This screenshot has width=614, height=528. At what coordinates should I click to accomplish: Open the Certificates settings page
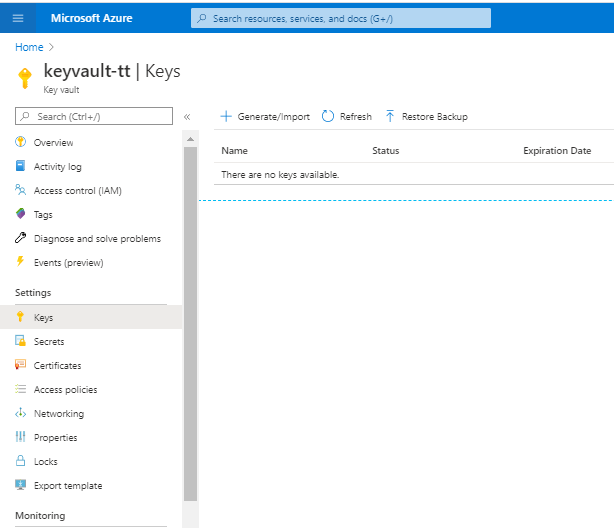coord(57,366)
